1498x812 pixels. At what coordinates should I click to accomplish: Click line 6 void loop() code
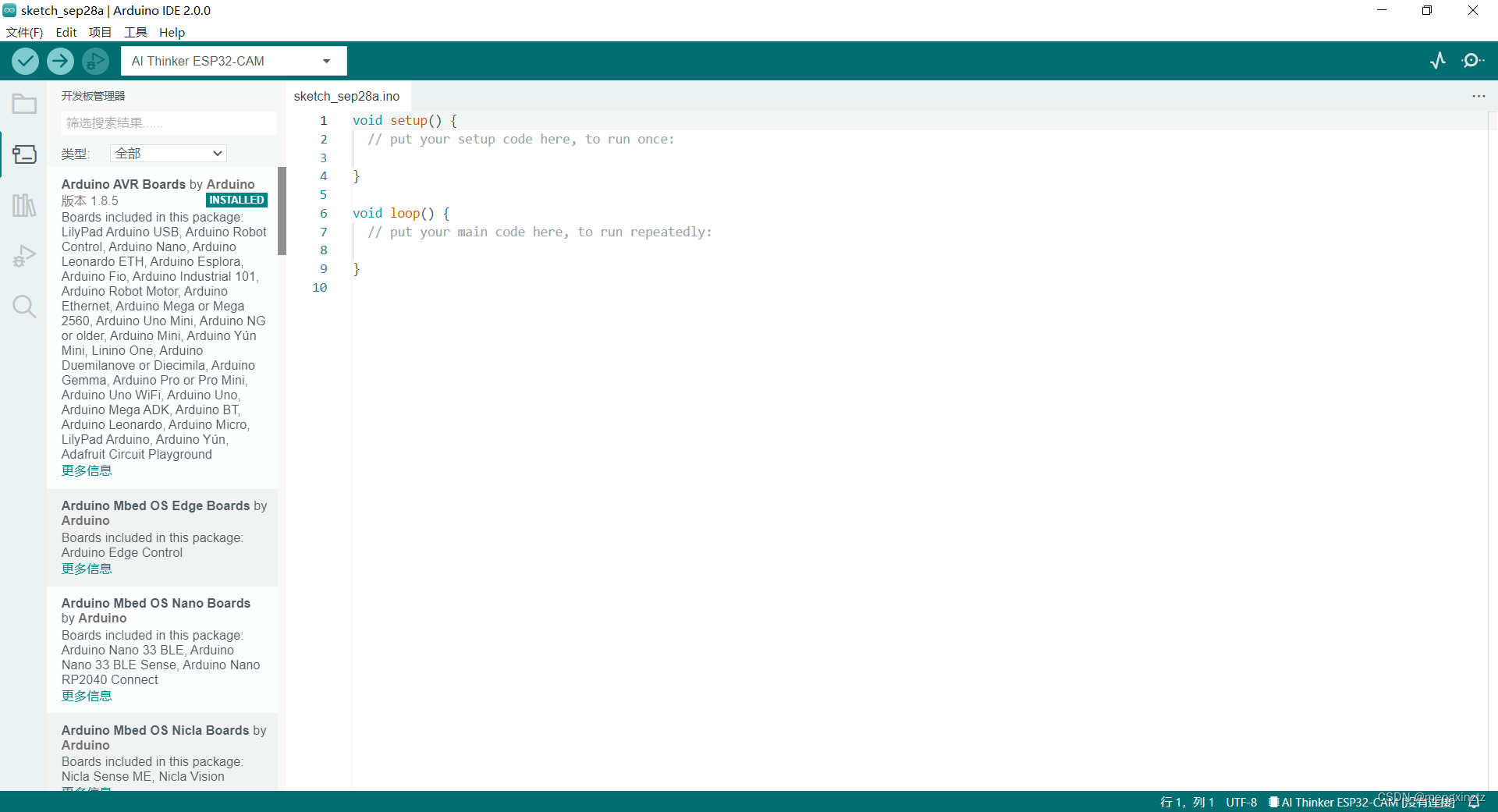pos(401,213)
